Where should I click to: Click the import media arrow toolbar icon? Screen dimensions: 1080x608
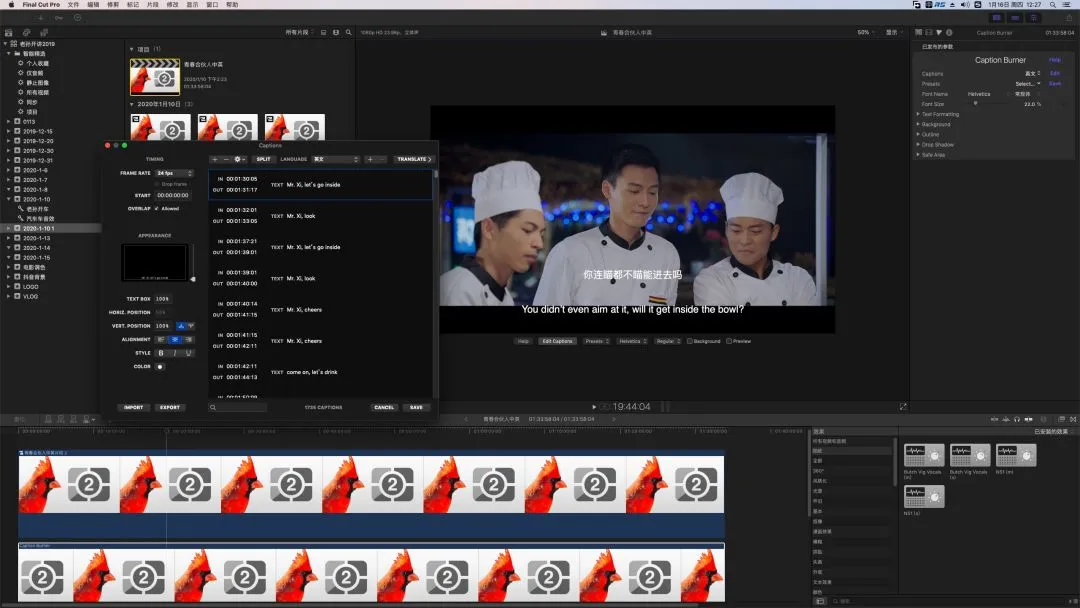(x=41, y=18)
